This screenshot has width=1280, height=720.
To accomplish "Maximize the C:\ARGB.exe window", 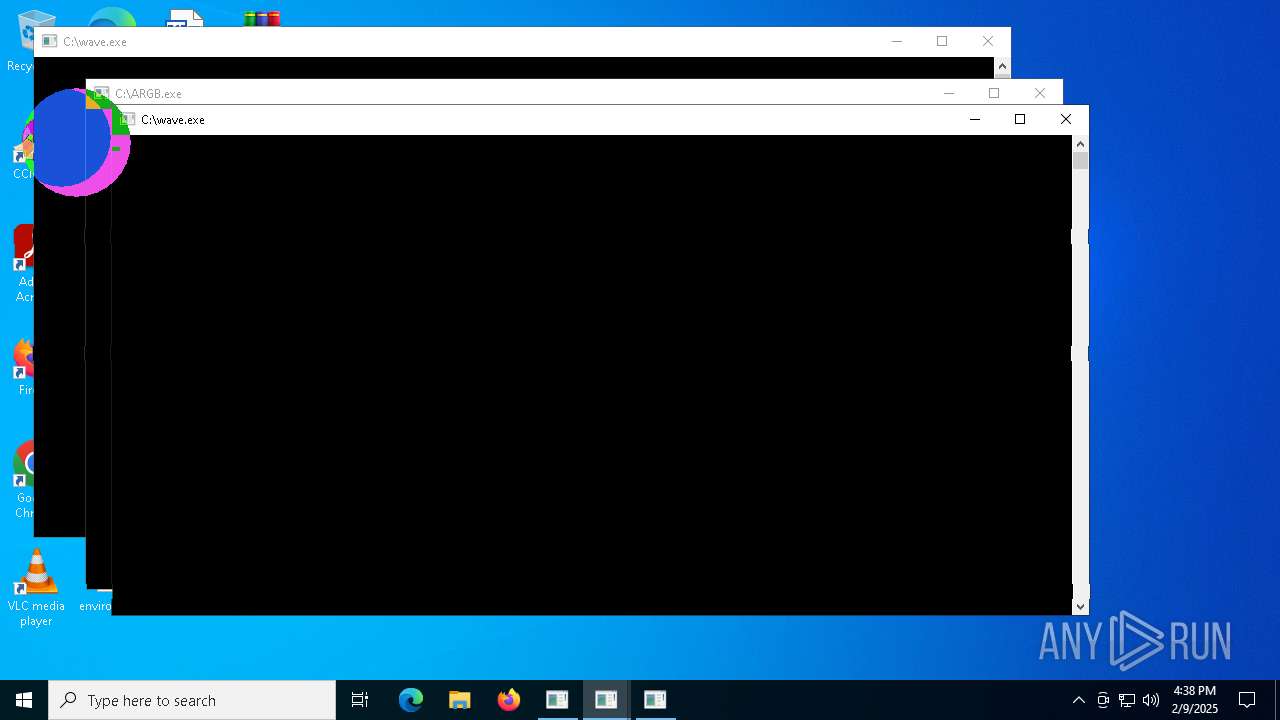I will click(994, 93).
